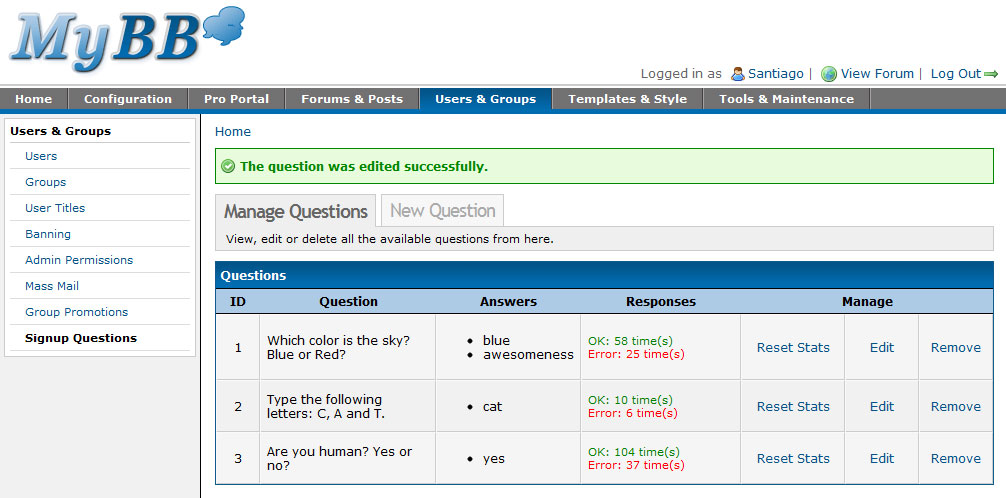Viewport: 1006px width, 498px height.
Task: Open Banning in the sidebar
Action: point(48,234)
